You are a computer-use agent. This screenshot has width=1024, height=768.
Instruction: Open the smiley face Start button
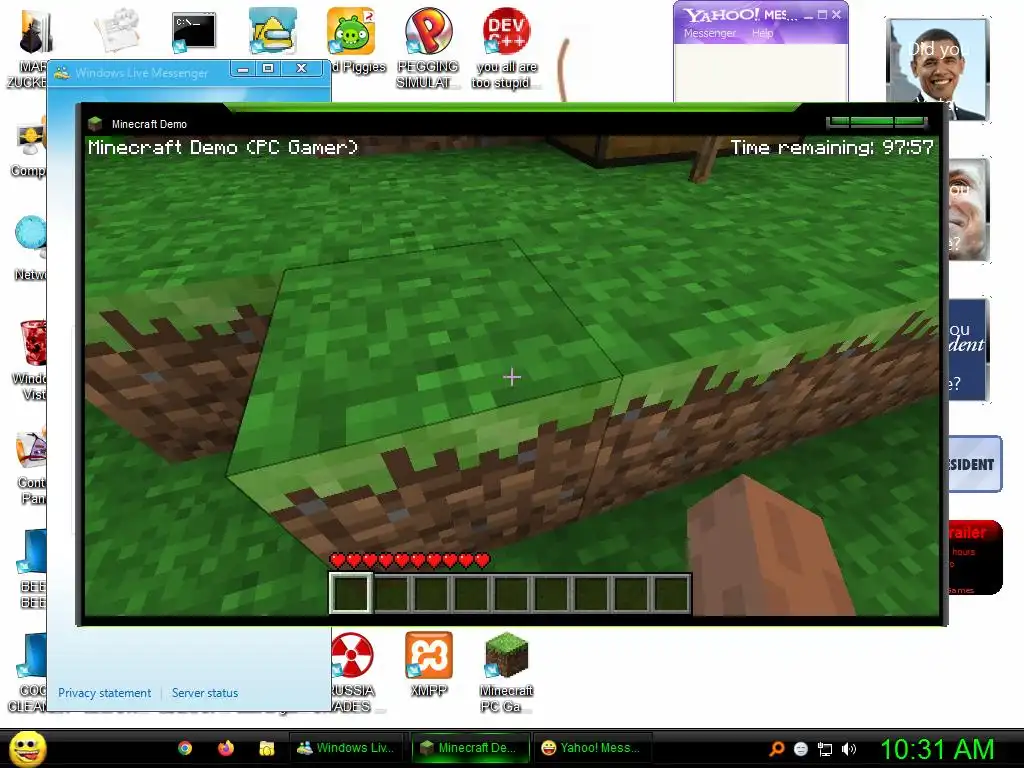tap(27, 748)
